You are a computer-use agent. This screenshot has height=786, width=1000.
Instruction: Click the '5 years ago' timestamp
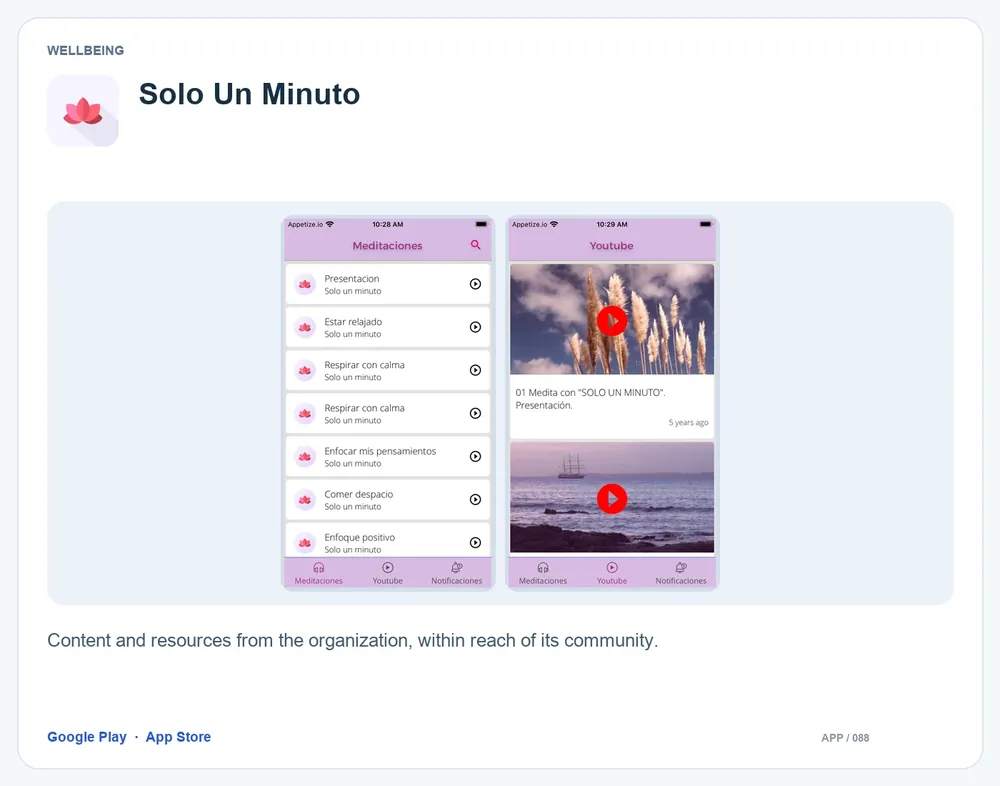[x=688, y=422]
